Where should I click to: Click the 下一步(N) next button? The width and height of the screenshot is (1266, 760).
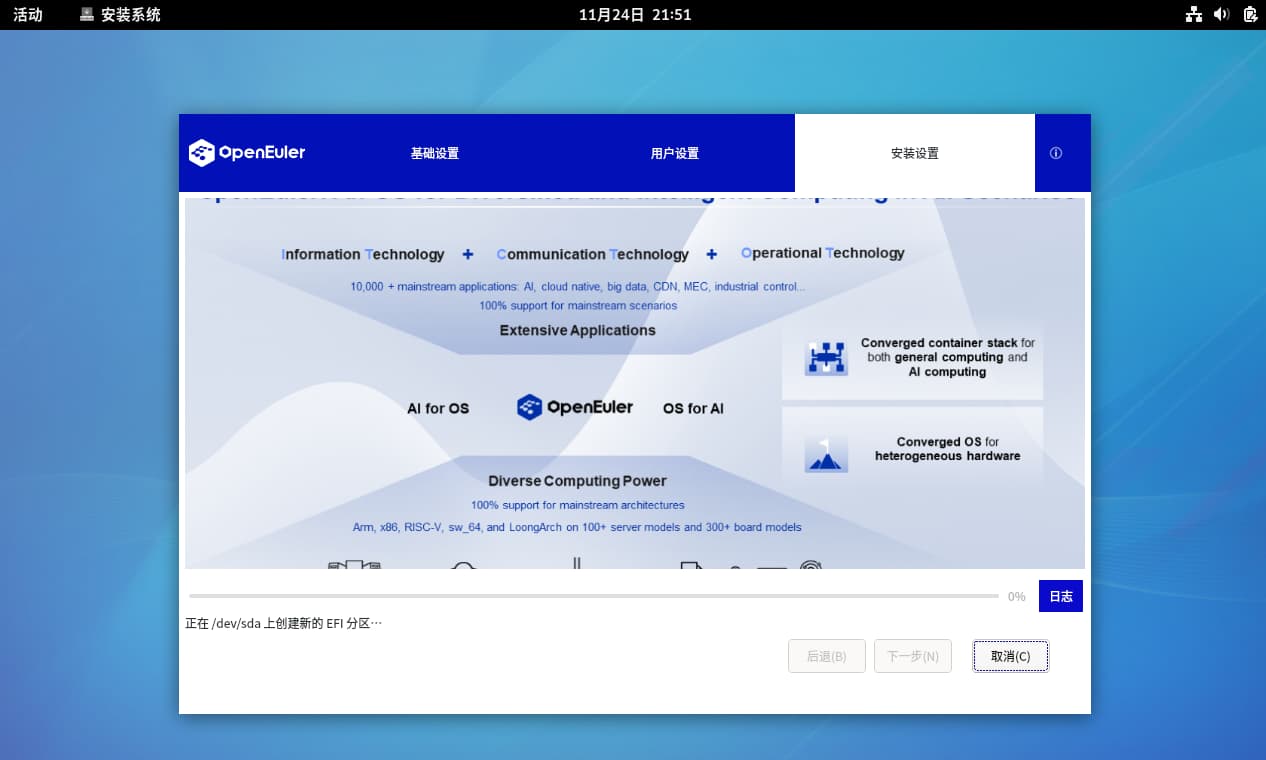click(912, 656)
